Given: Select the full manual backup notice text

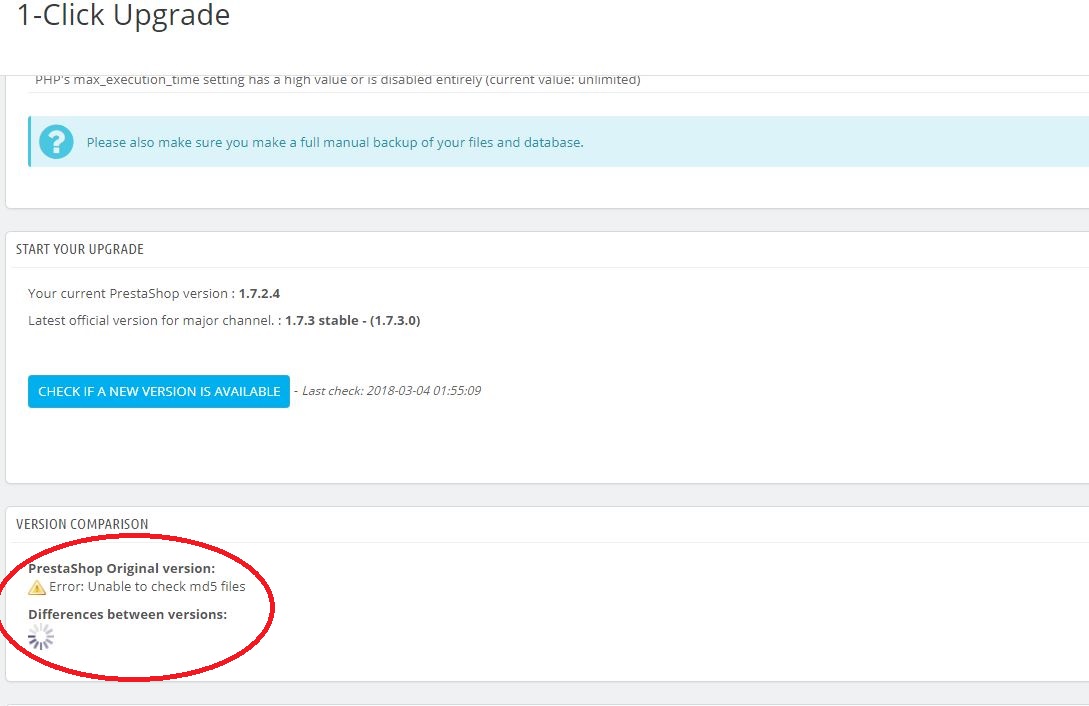Looking at the screenshot, I should 335,142.
